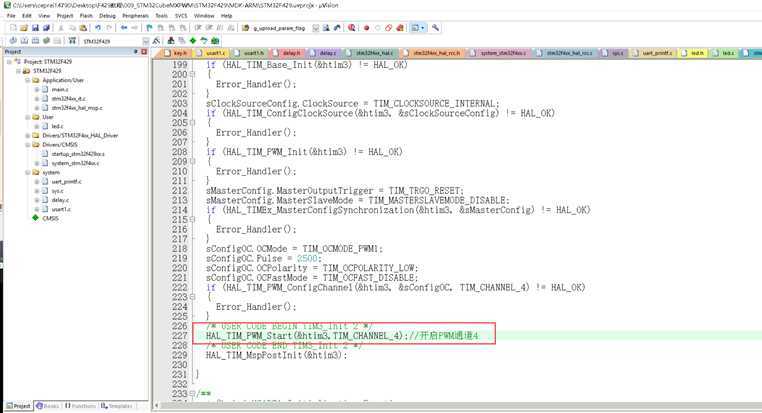Click the Start/Stop Debug Session icon
The image size is (762, 413).
351,28
